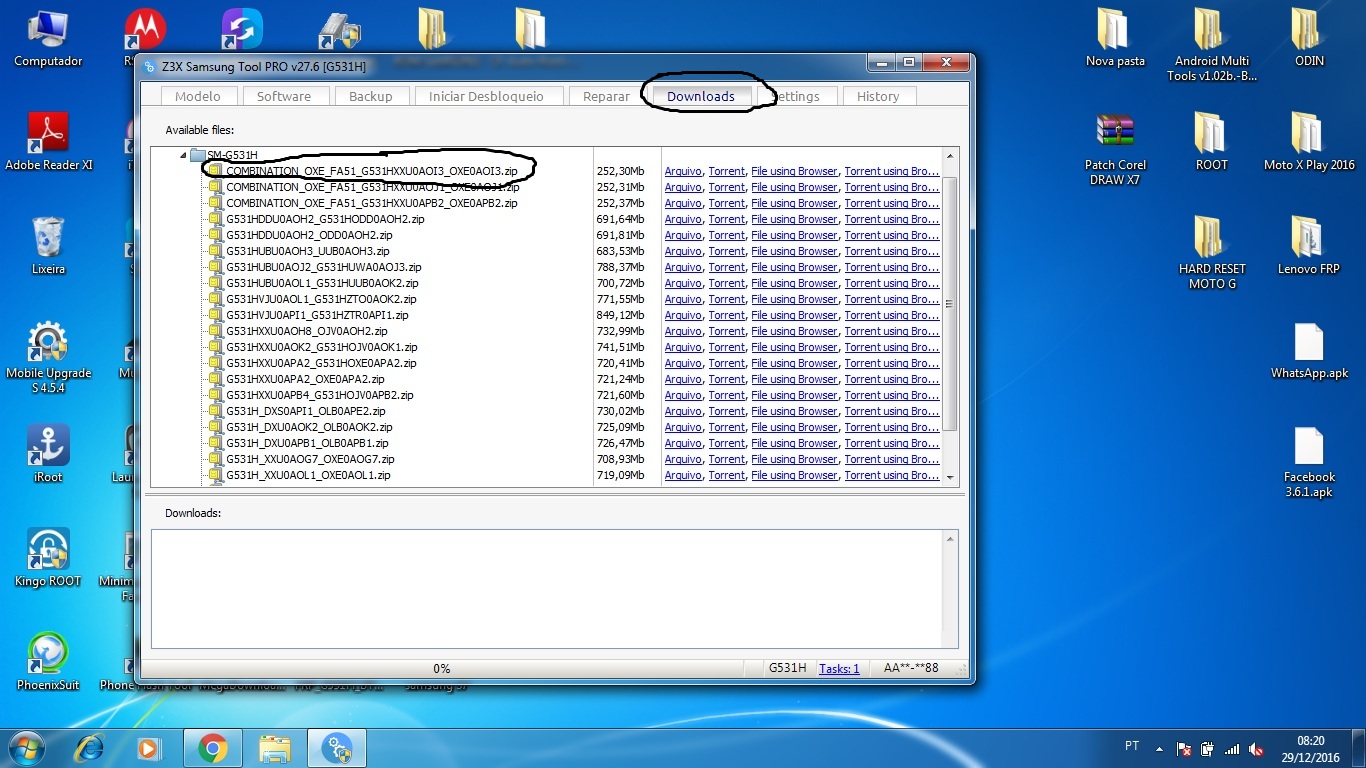
Task: Launch the iRoot desktop shortcut
Action: pos(48,454)
